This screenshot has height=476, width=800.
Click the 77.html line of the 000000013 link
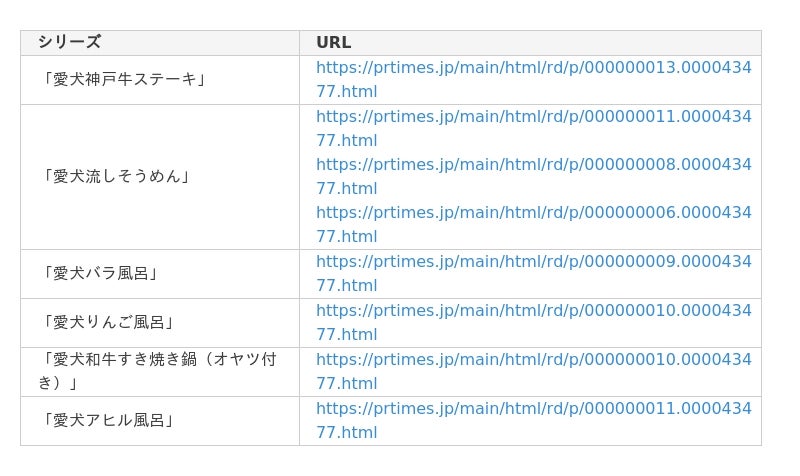[346, 92]
